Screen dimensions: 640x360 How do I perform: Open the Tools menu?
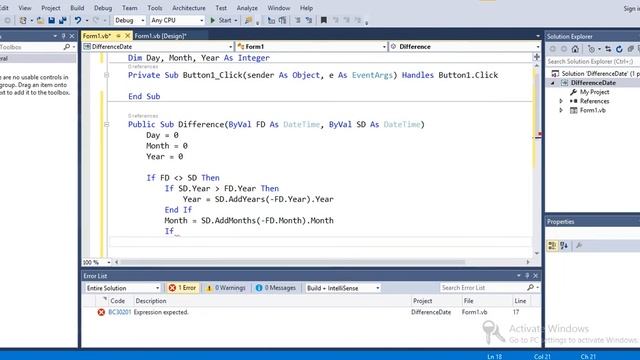[155, 8]
